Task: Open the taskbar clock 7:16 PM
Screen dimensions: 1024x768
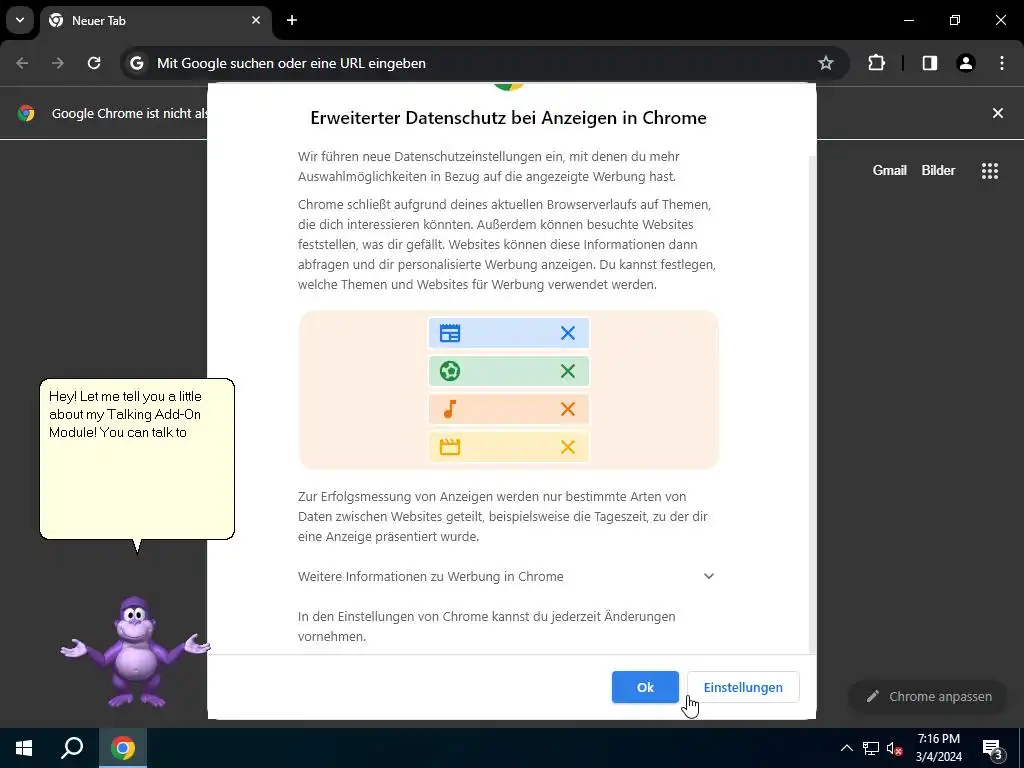Action: 938,748
